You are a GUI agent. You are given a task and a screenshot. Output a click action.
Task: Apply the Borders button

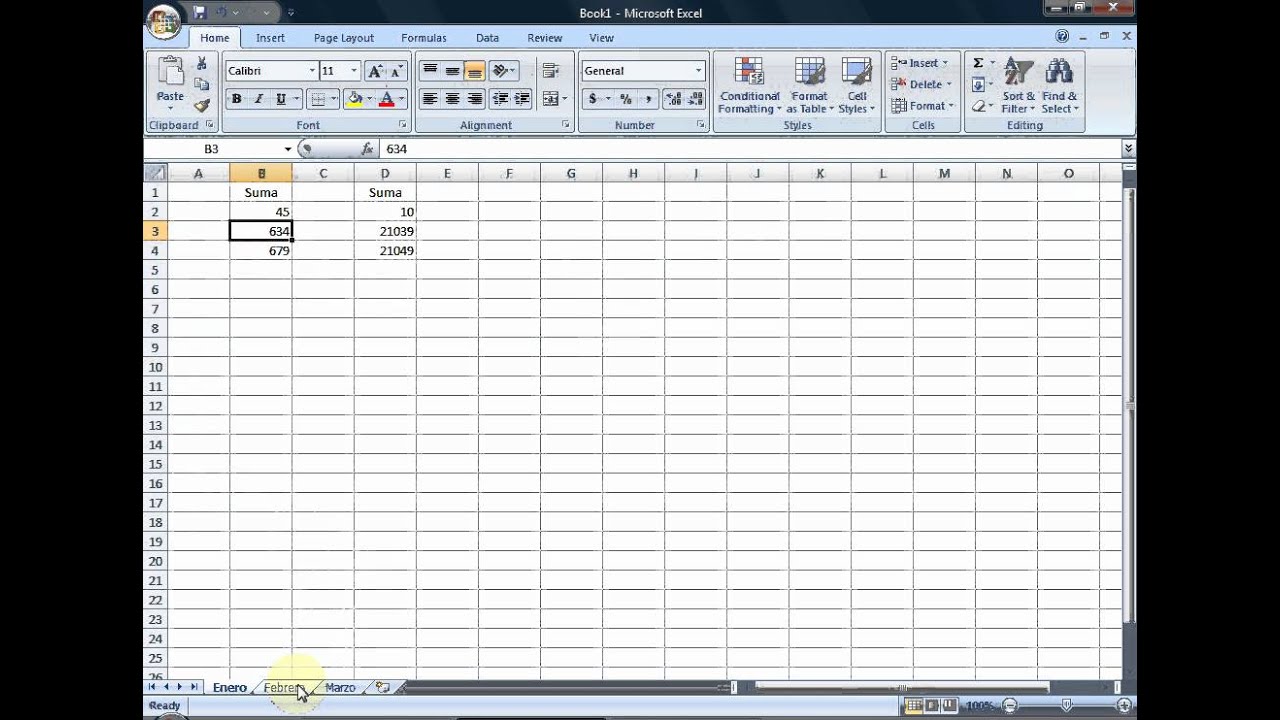click(318, 99)
